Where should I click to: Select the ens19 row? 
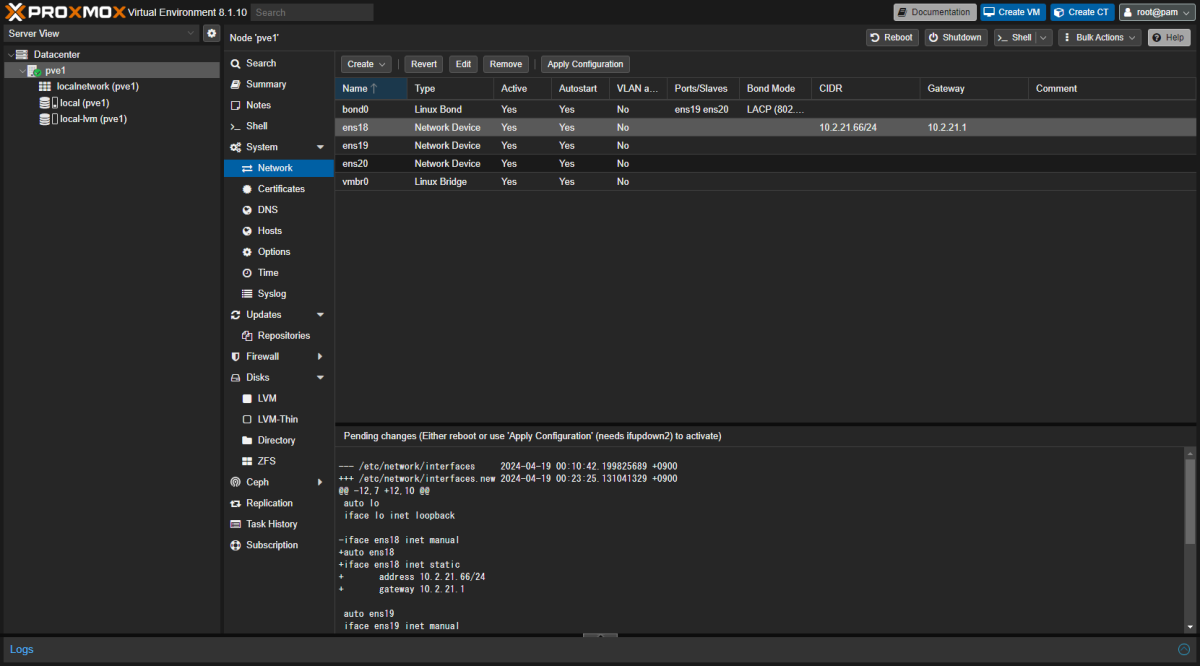[765, 145]
